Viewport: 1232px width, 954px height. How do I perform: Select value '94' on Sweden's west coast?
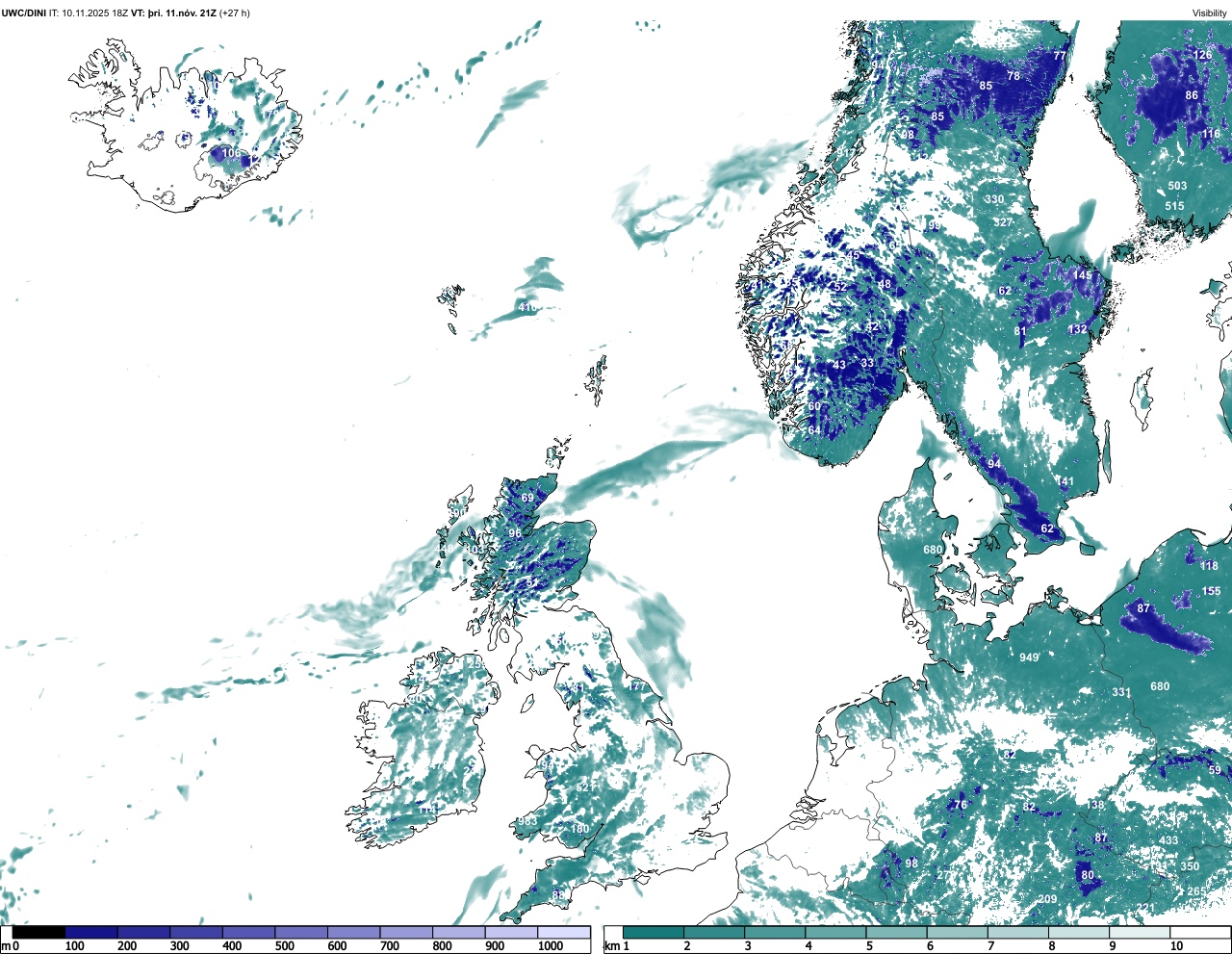tap(994, 464)
